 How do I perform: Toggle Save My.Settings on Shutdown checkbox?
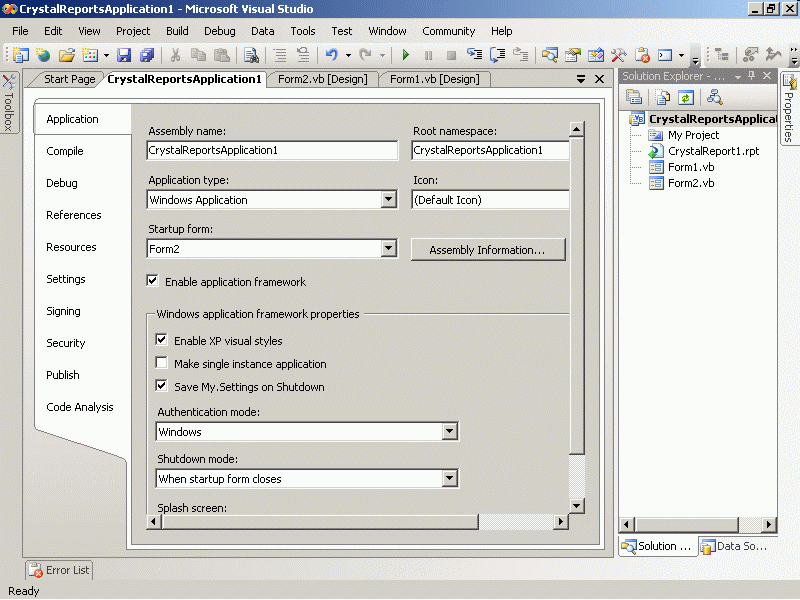point(161,385)
